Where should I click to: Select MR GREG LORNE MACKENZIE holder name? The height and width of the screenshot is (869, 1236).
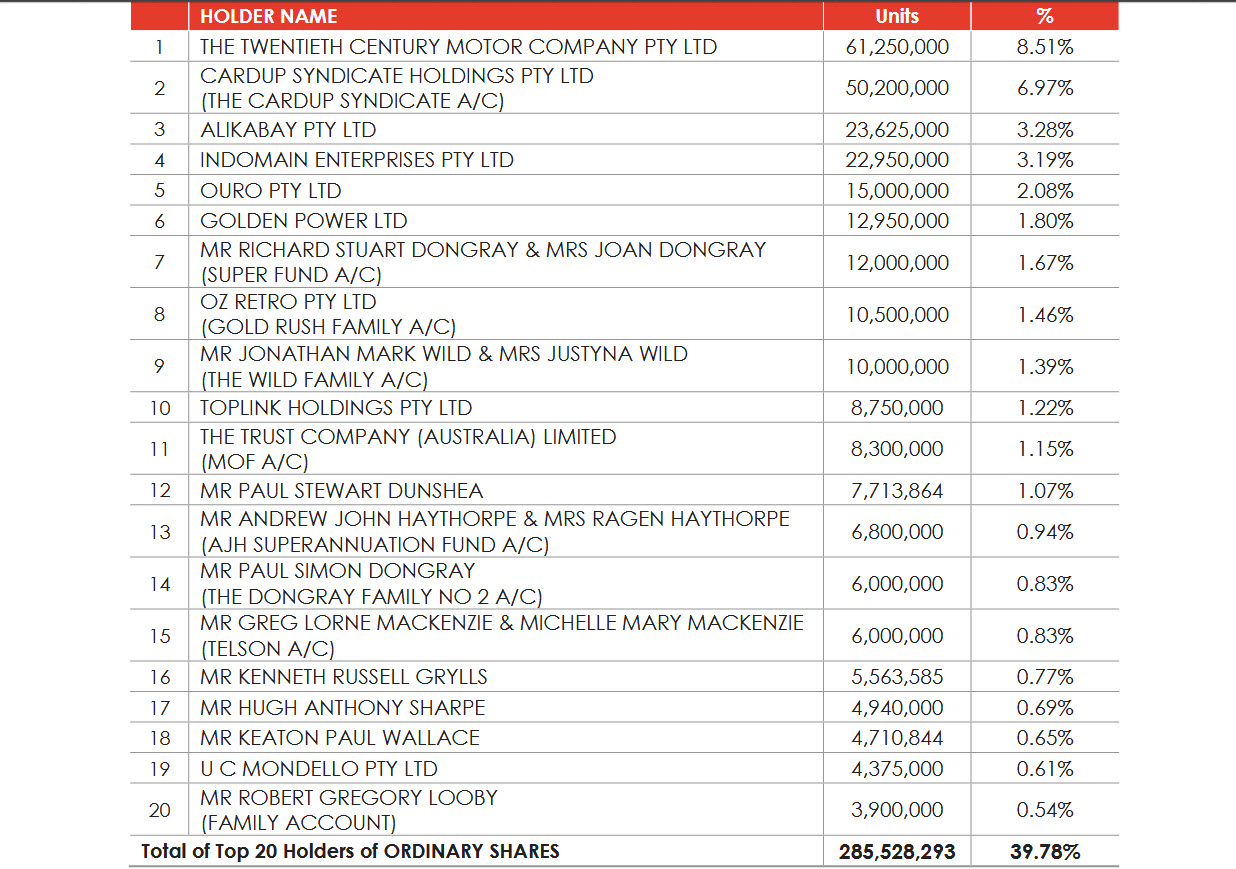501,623
